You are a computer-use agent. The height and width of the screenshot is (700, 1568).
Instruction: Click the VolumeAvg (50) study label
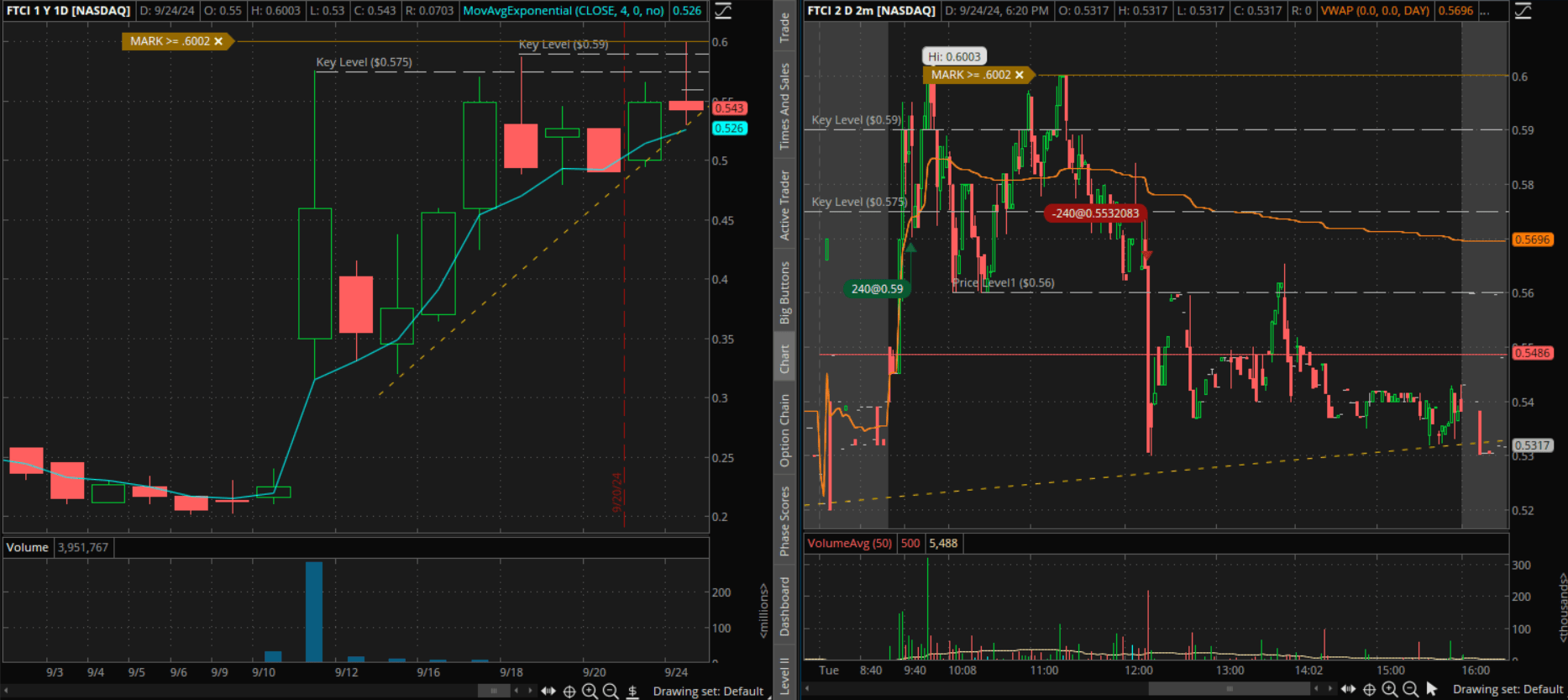tap(850, 543)
